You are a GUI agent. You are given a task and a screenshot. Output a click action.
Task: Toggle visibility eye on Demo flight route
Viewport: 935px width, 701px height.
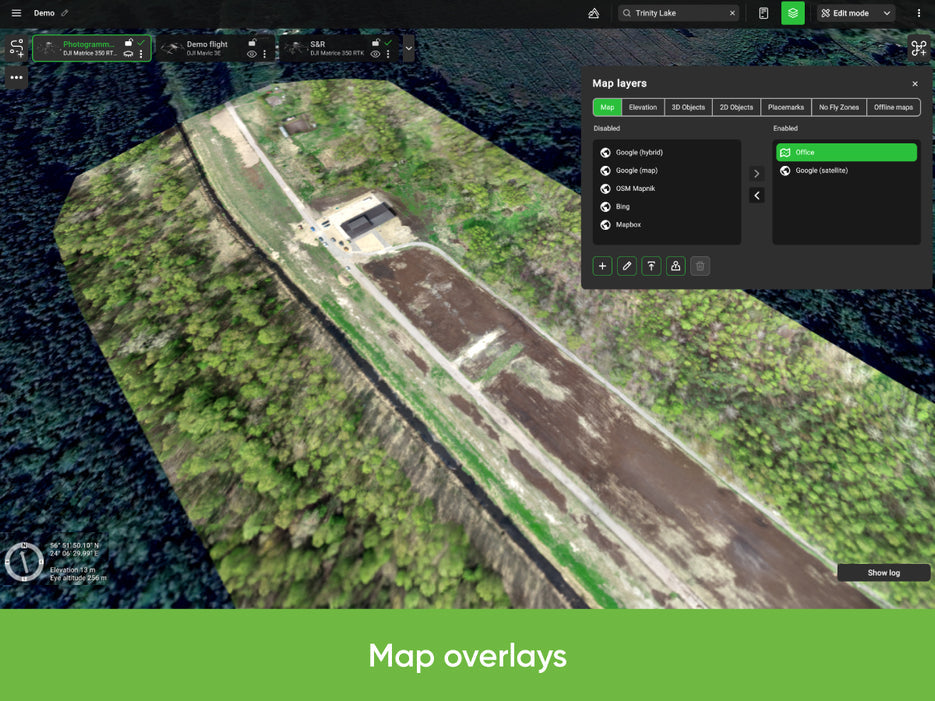point(252,54)
